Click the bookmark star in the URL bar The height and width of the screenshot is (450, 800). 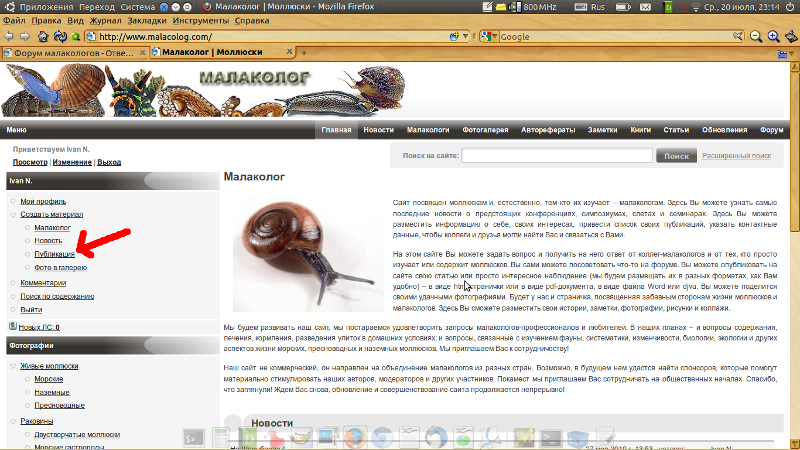[456, 37]
